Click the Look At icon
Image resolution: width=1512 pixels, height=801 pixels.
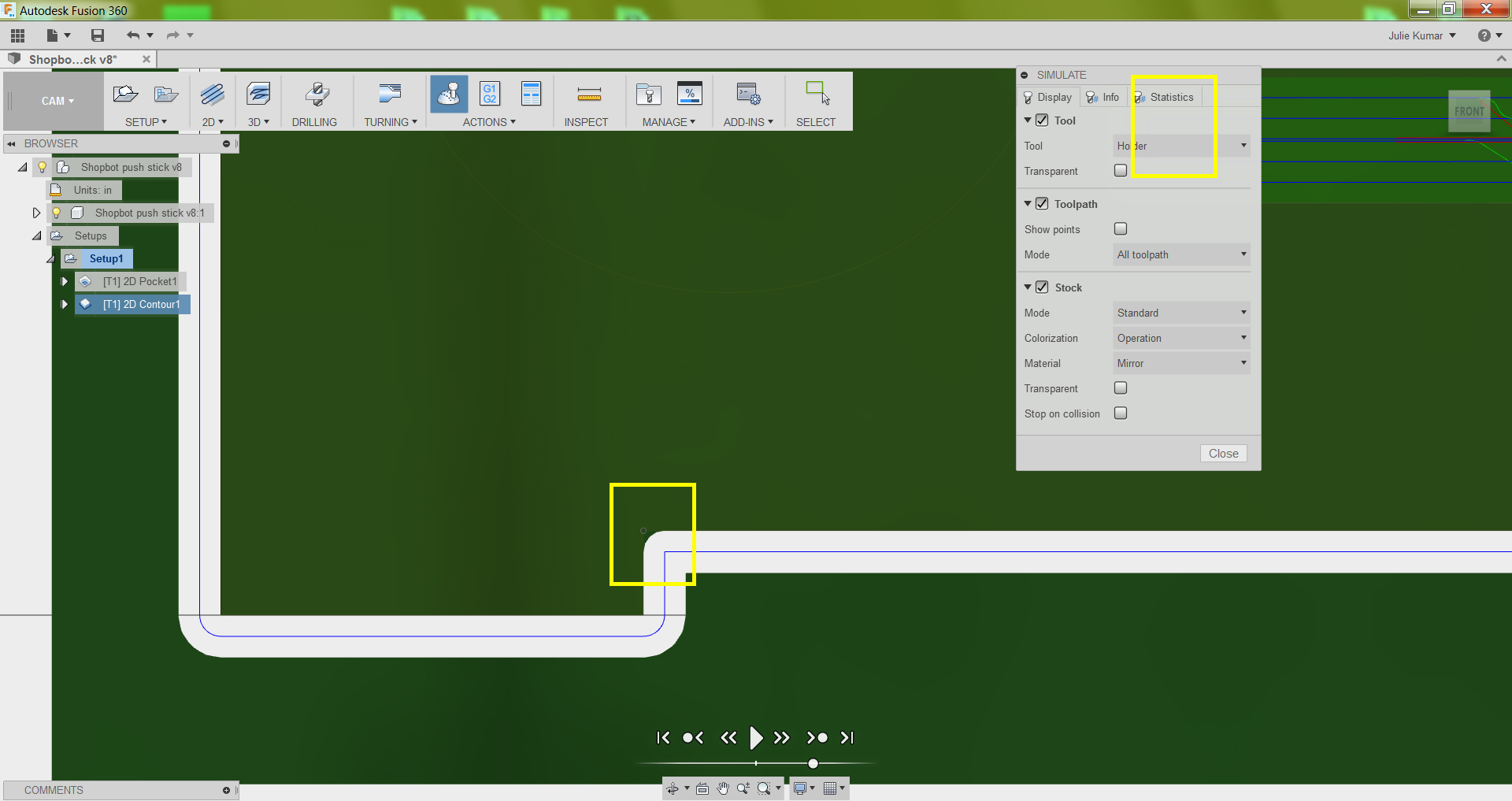702,788
